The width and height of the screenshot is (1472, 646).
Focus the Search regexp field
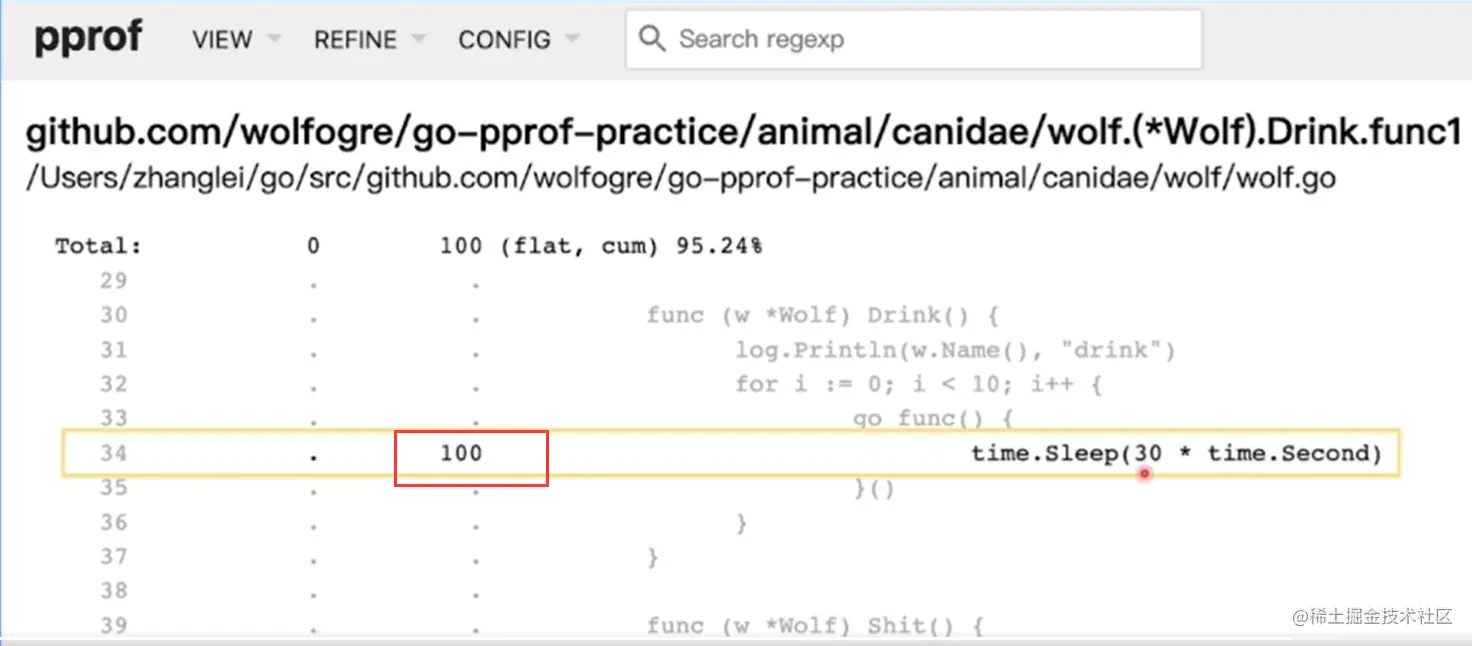coord(913,40)
